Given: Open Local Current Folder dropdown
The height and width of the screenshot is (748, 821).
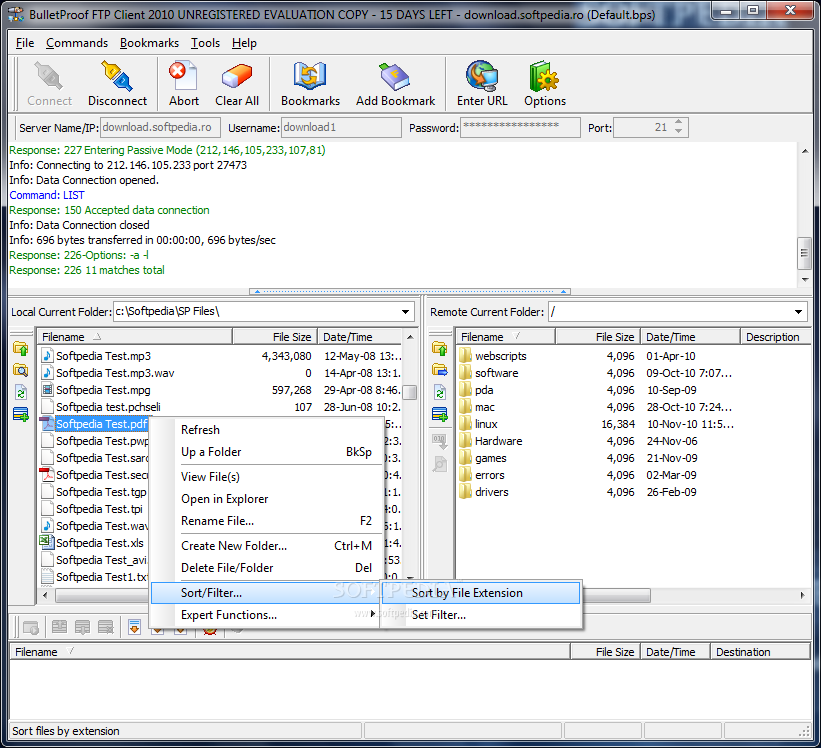Looking at the screenshot, I should pos(405,311).
